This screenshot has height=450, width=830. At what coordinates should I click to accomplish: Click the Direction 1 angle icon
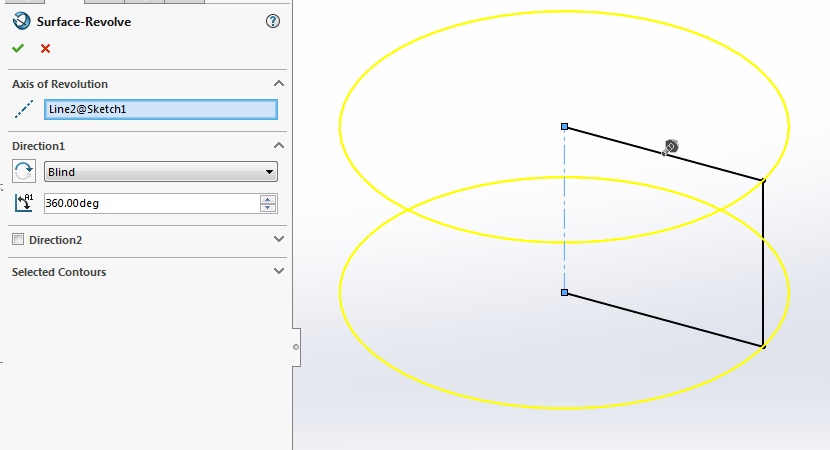(24, 203)
